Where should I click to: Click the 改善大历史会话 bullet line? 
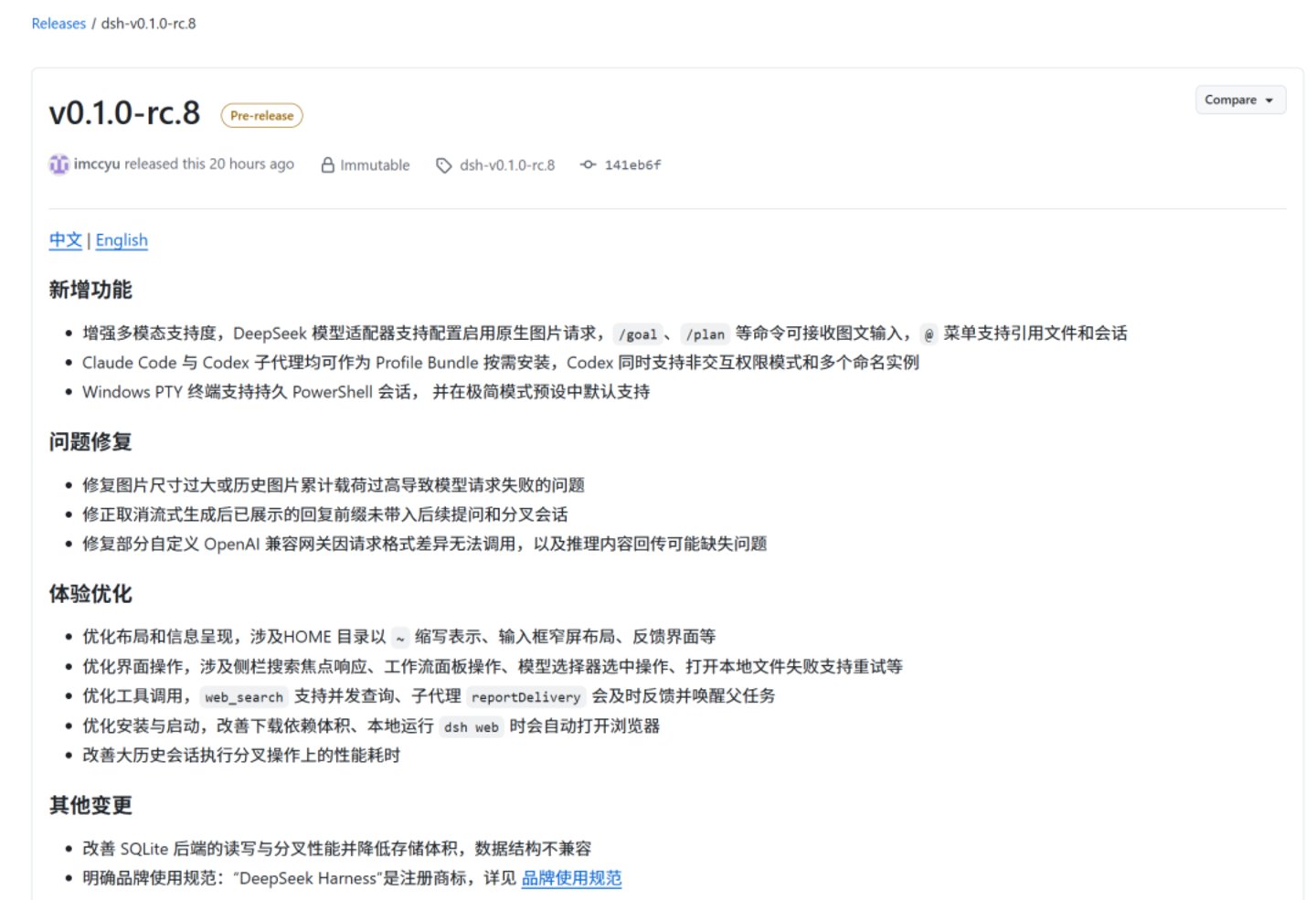click(x=241, y=756)
